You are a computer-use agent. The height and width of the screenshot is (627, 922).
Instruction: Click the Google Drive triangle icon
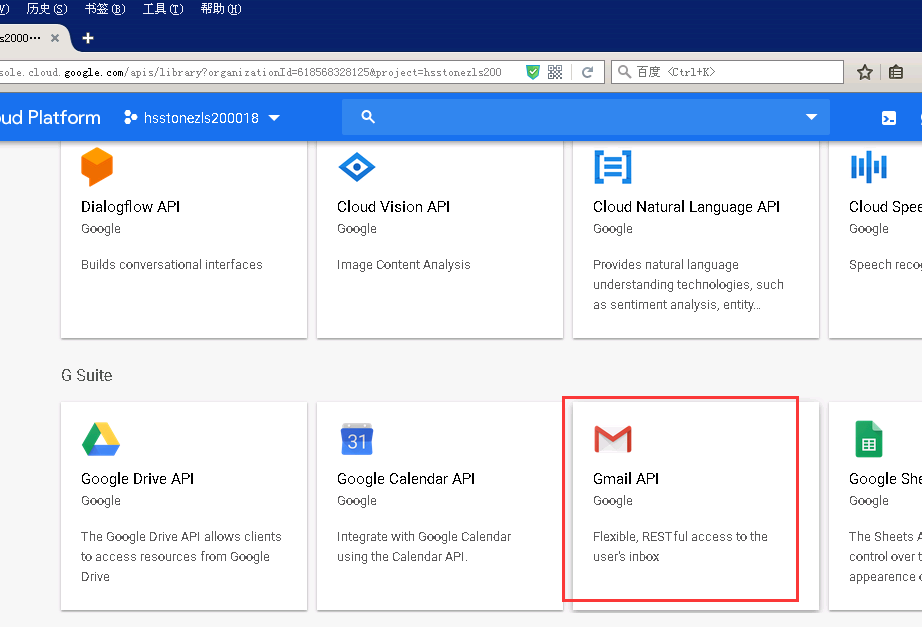coord(101,439)
